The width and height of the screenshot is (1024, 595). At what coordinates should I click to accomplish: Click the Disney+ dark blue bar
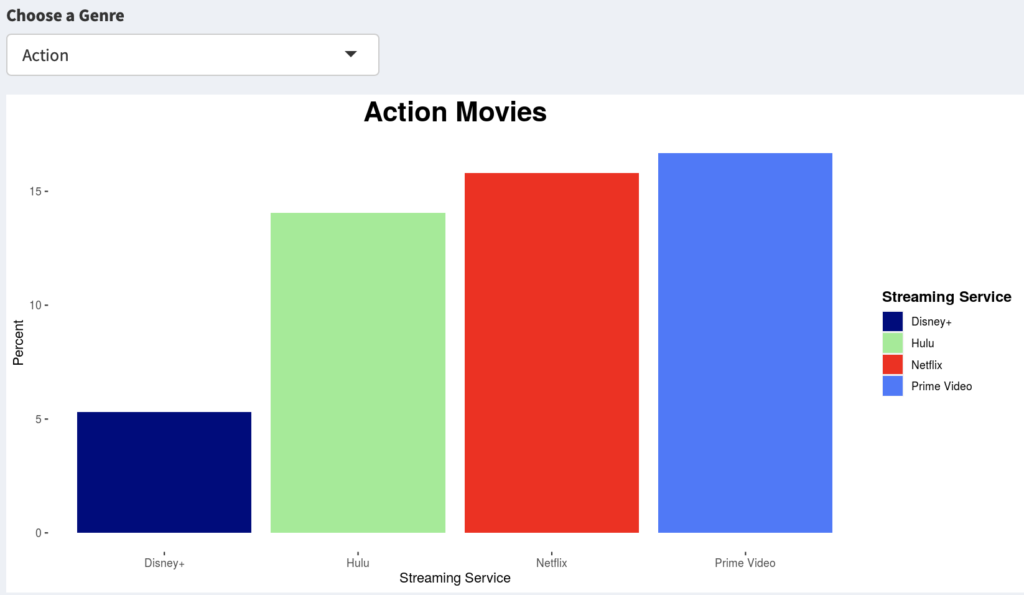point(164,472)
